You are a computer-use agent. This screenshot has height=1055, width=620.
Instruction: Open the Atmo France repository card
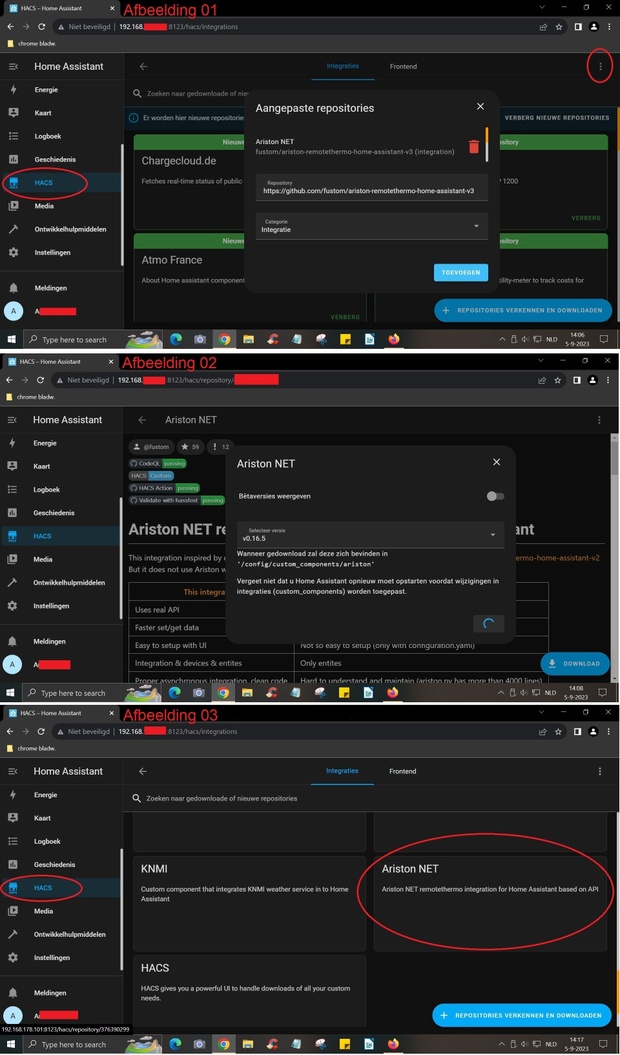click(191, 278)
